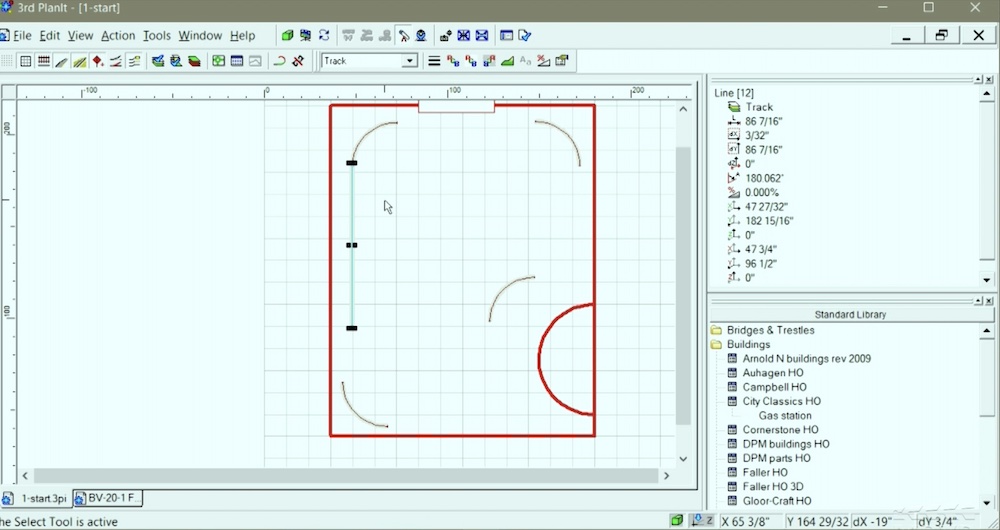Switch to the 1-start.3pi document tab
This screenshot has height=530, width=1000.
pyautogui.click(x=36, y=498)
